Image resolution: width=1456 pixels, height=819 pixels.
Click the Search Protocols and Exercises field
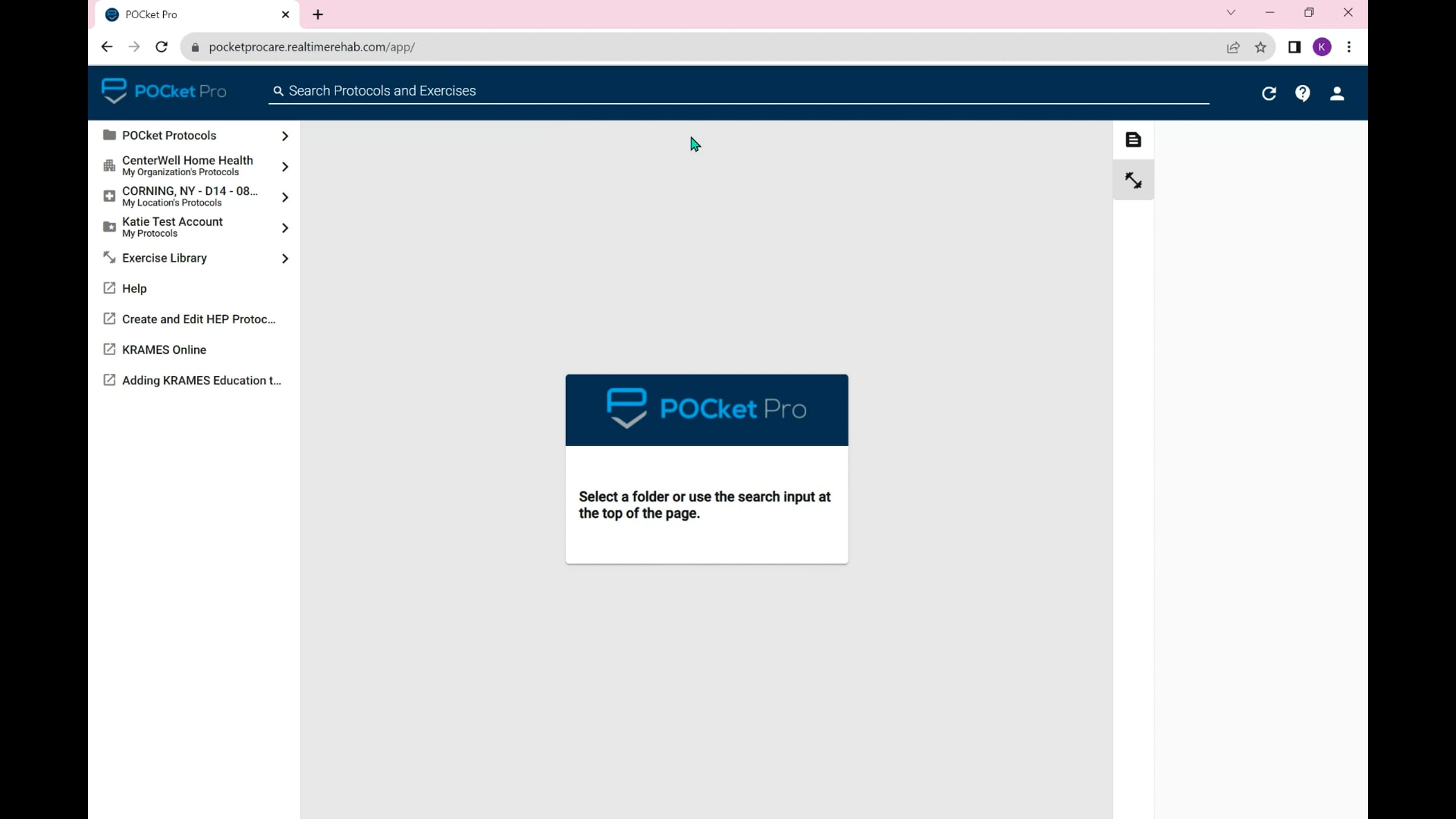(x=739, y=91)
